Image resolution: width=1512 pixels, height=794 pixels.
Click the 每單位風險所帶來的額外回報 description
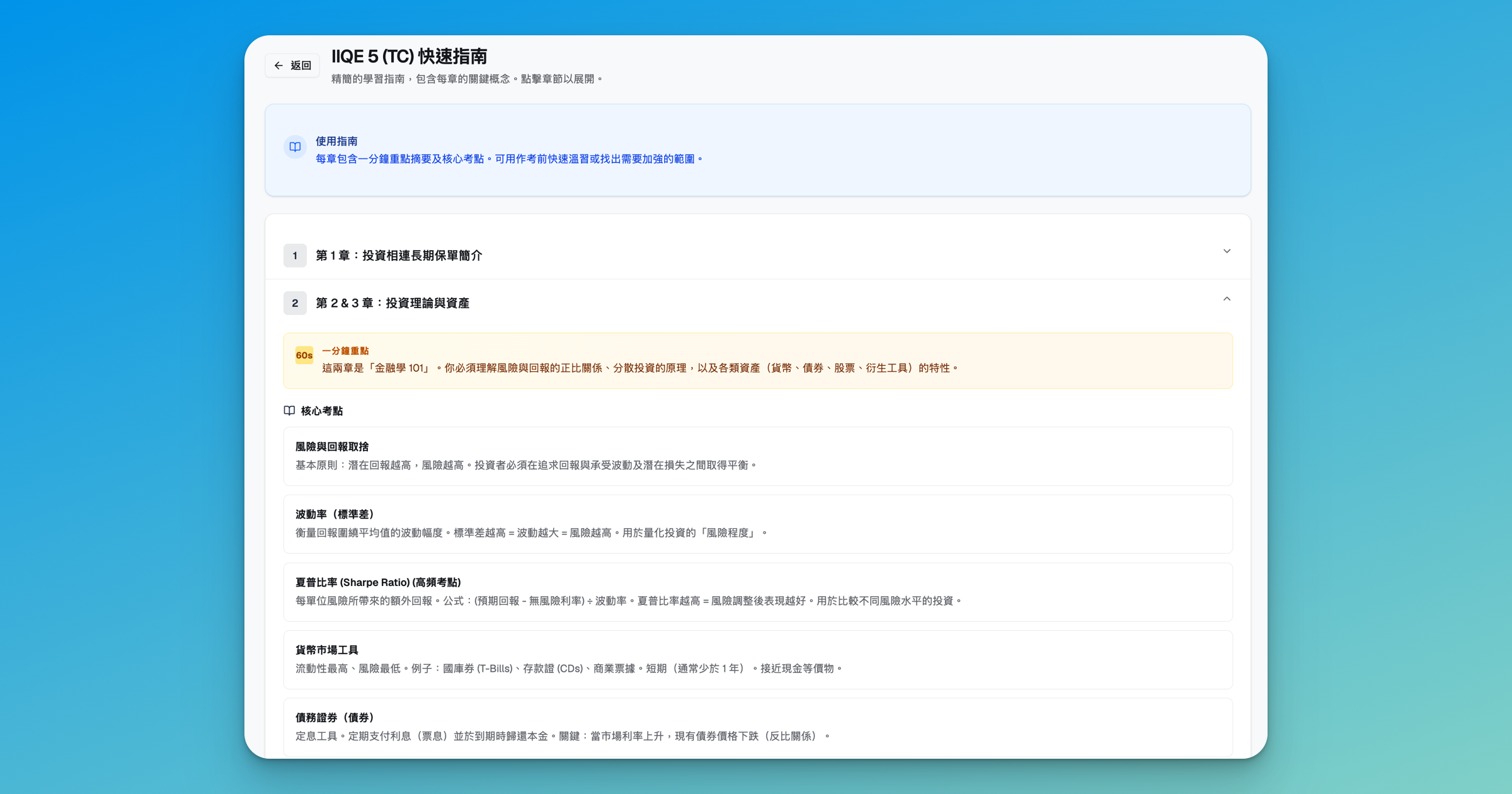(x=629, y=601)
